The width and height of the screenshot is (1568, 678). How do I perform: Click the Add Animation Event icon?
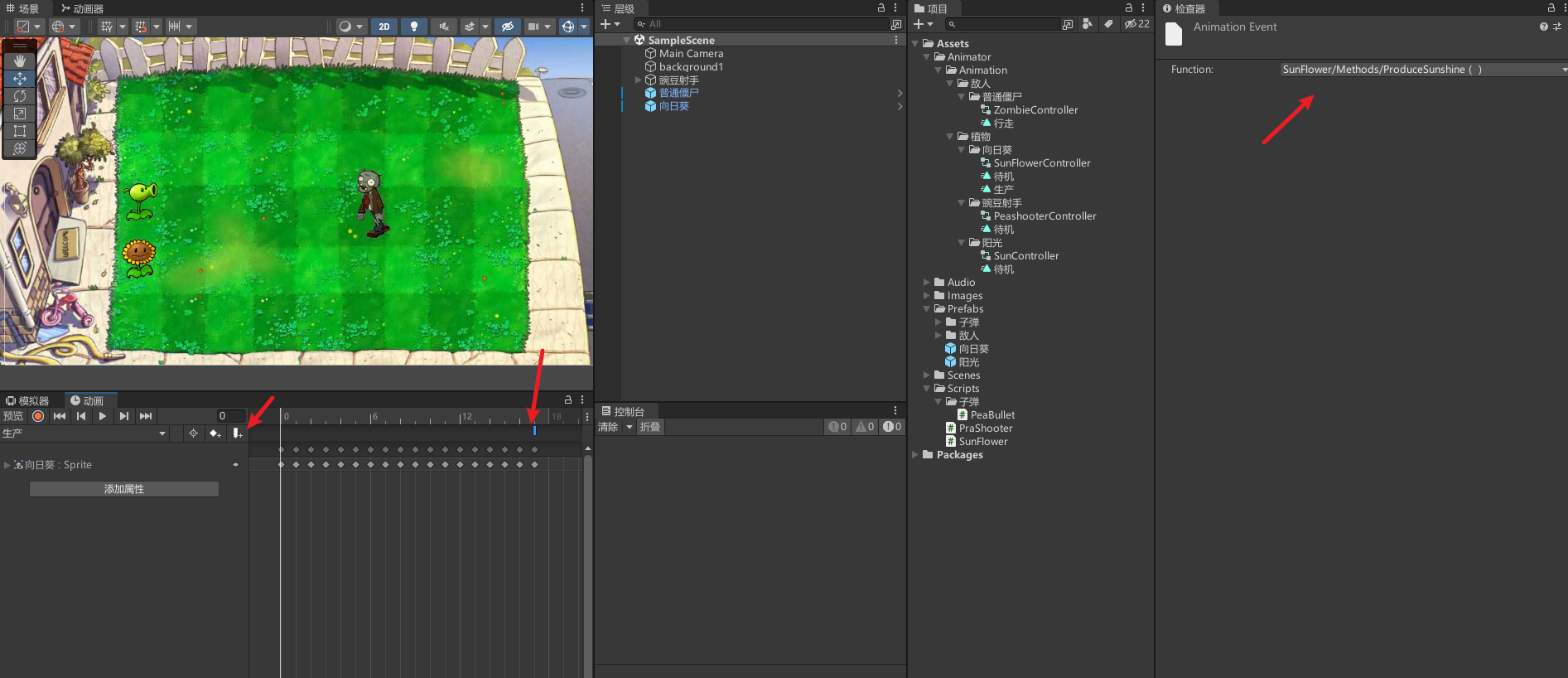click(237, 433)
